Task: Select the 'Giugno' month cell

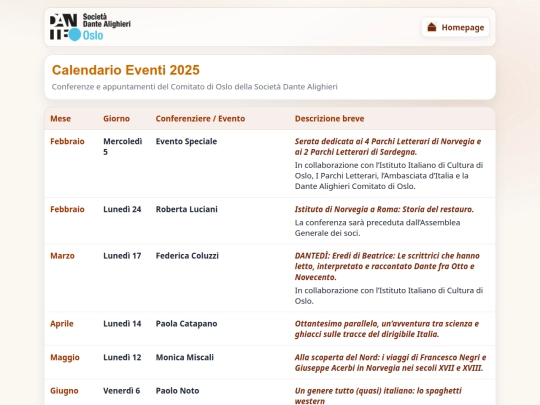Action: (x=64, y=391)
